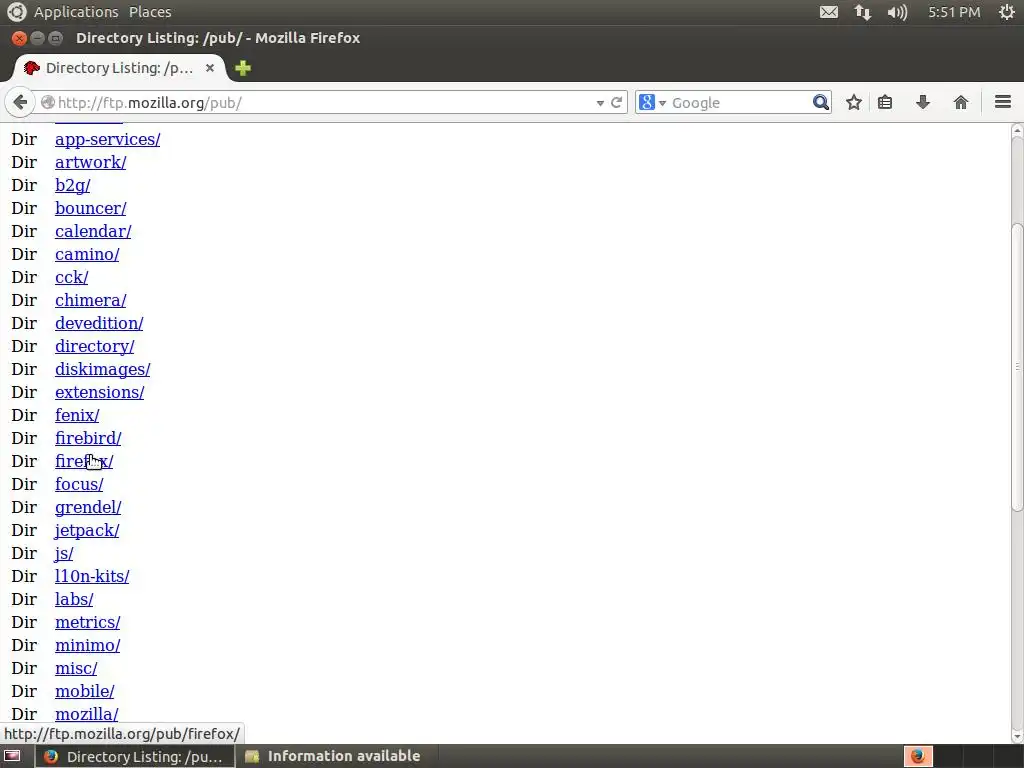
Task: Bookmark this page with the star icon
Action: pos(854,103)
